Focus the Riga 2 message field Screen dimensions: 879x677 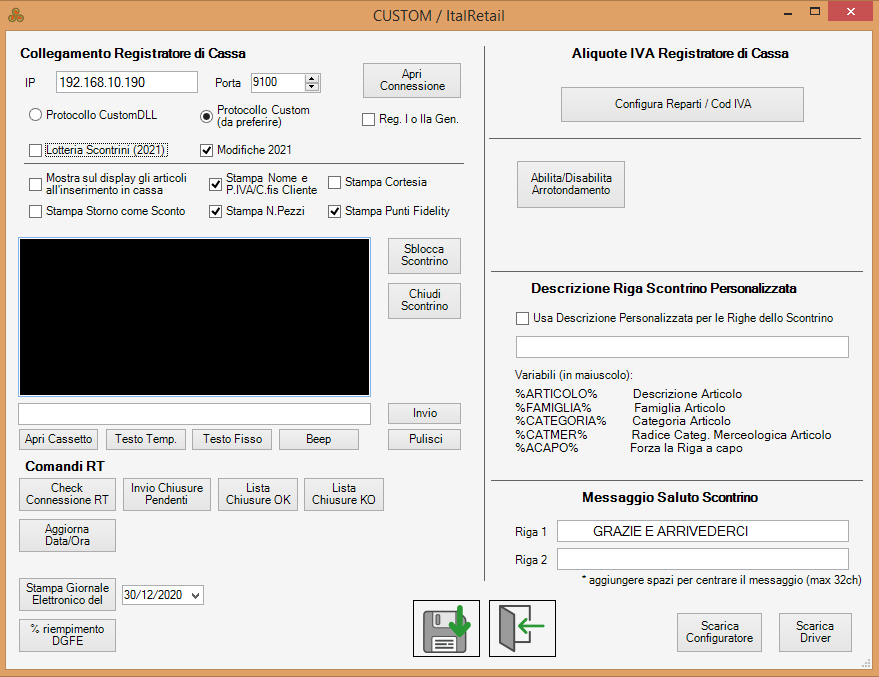[x=702, y=559]
